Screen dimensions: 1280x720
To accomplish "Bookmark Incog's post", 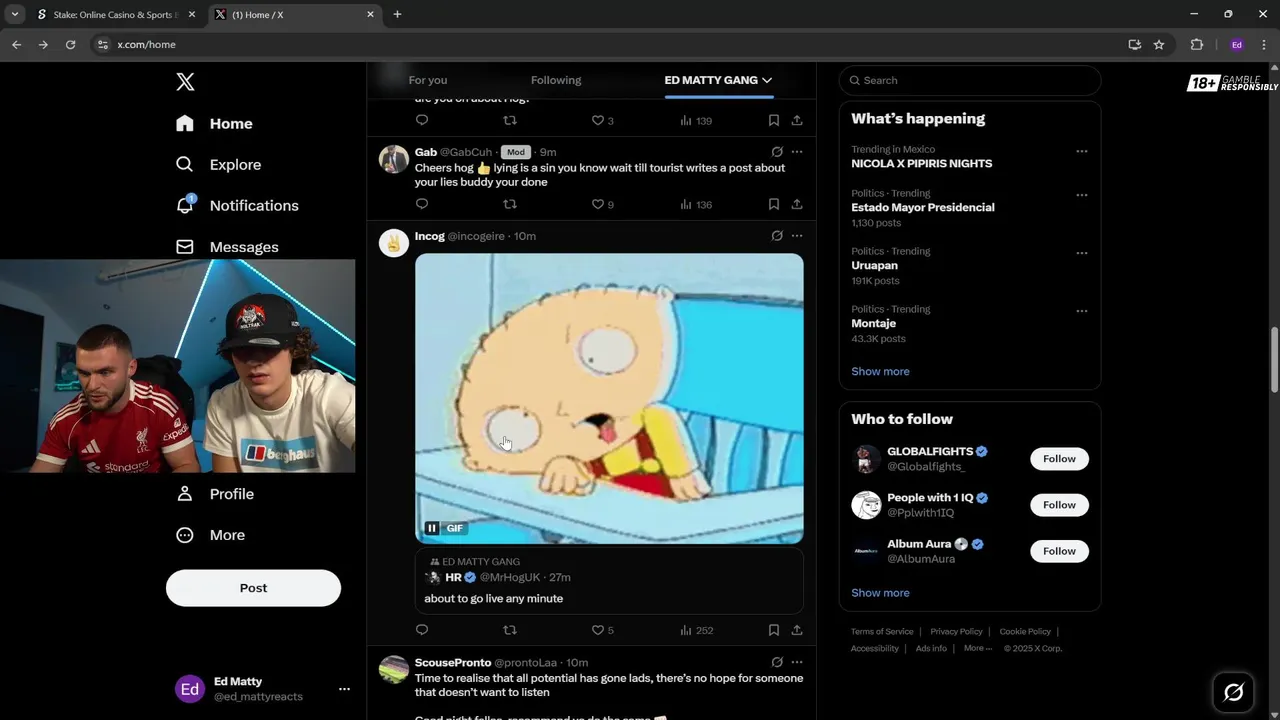I will 774,630.
